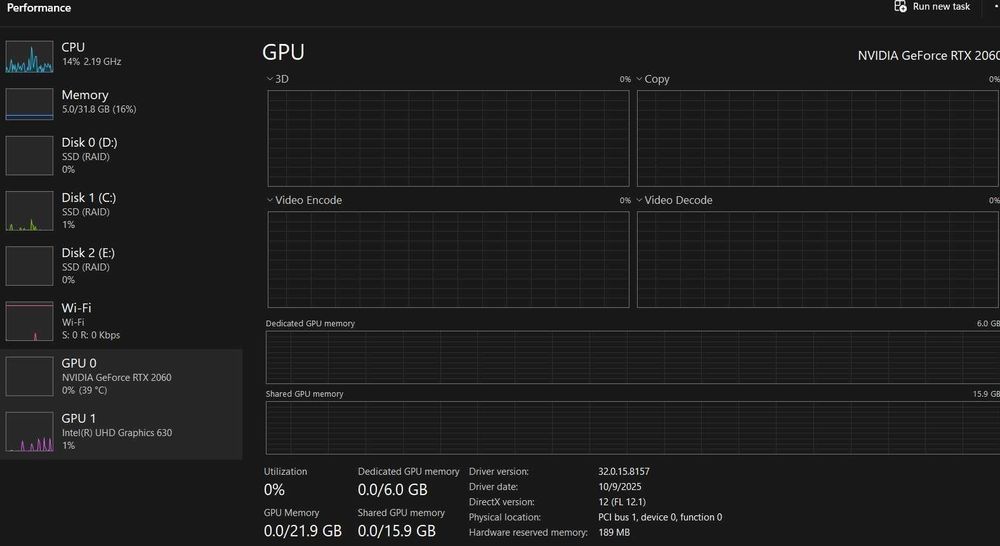Click the GPU 1 mini graph
1000x546 pixels.
pos(29,432)
